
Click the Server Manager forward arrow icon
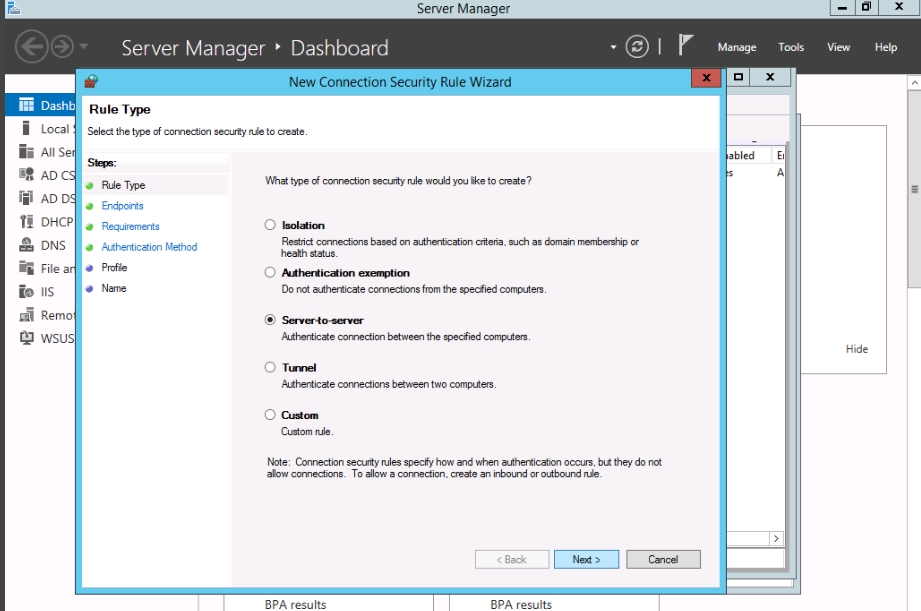[x=62, y=46]
